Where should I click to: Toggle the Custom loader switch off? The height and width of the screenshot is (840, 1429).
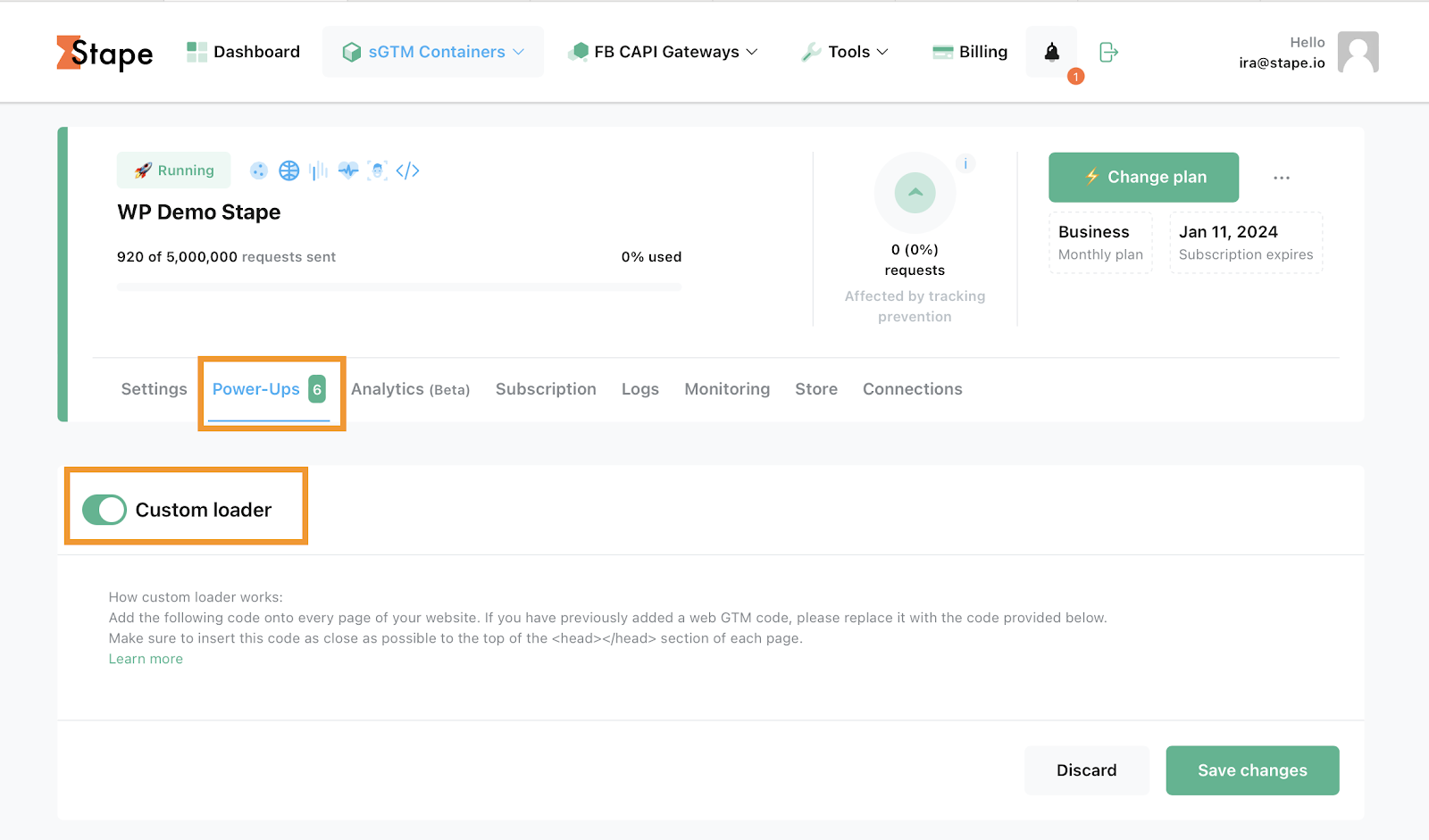(x=104, y=509)
